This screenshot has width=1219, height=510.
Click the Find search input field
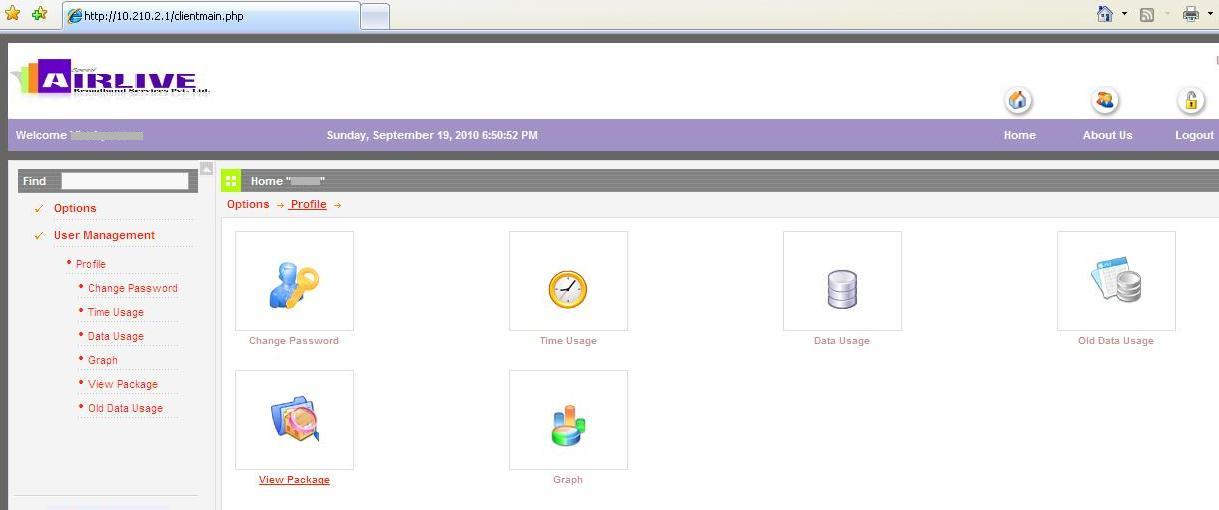125,181
